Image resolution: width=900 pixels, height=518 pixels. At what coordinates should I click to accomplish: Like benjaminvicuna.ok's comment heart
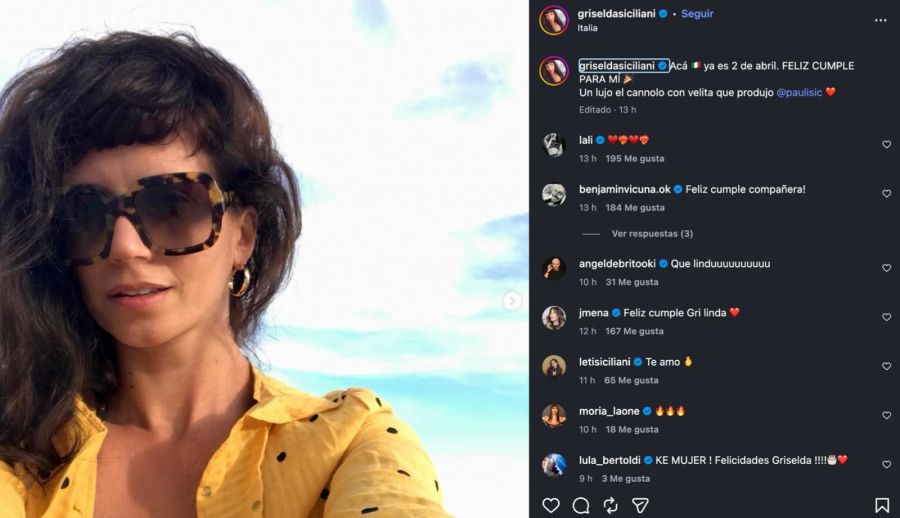point(886,194)
